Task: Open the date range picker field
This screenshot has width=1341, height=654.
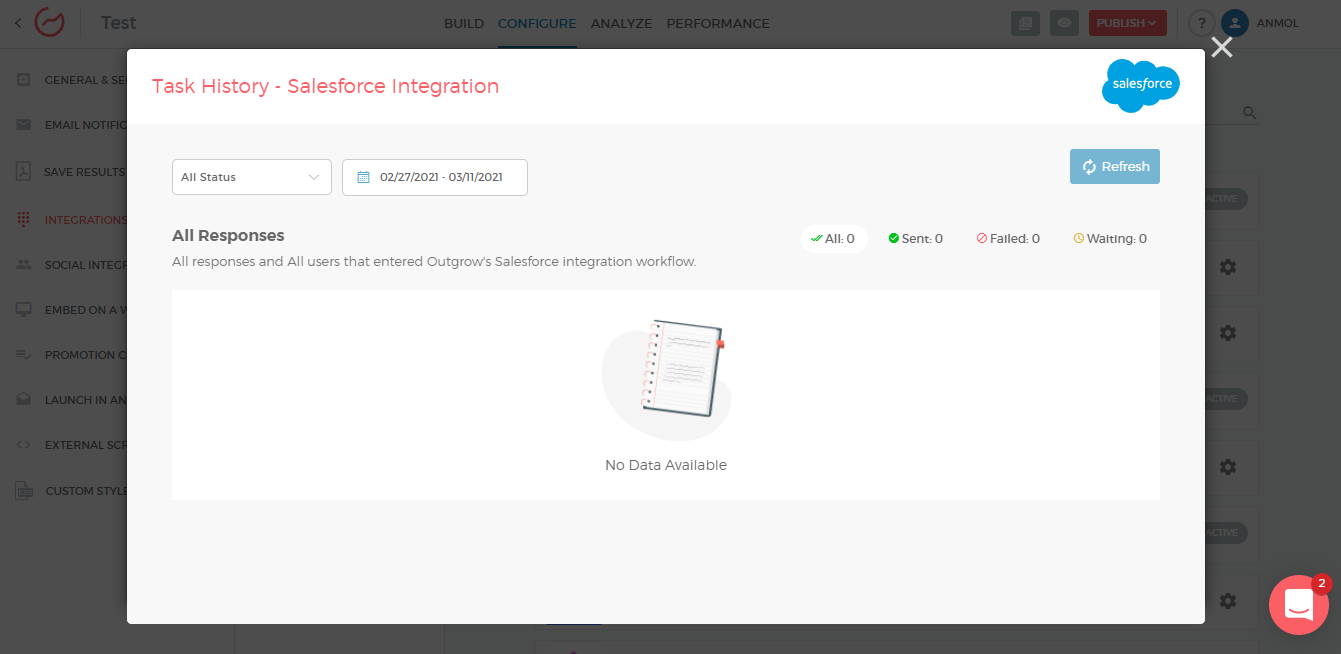Action: pos(435,177)
